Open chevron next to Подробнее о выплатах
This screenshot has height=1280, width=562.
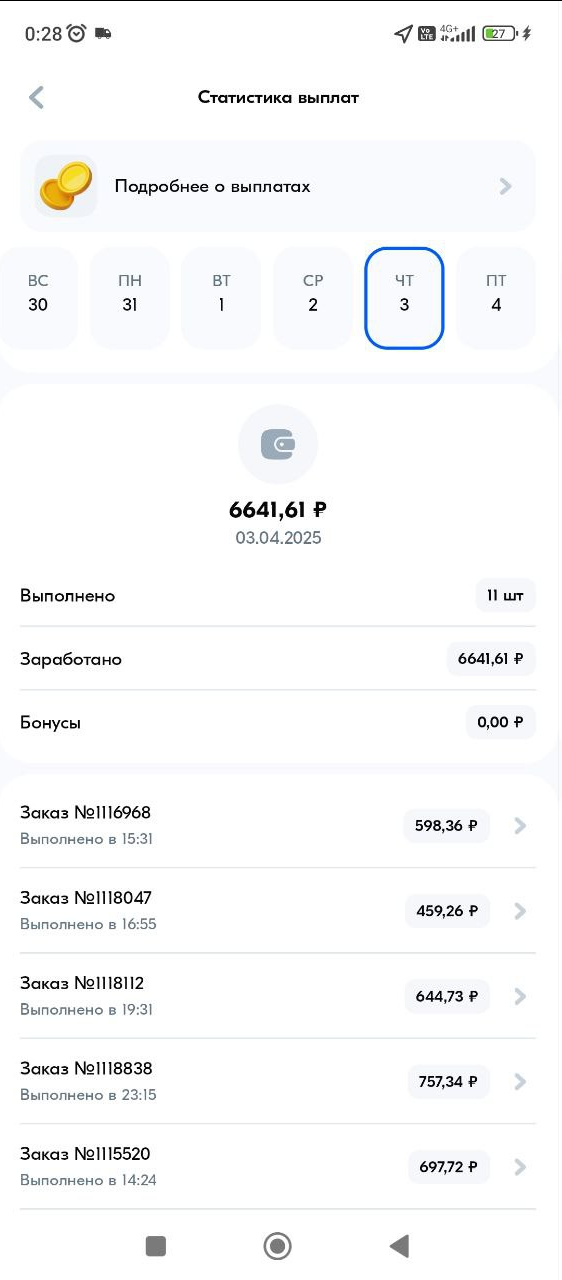506,186
